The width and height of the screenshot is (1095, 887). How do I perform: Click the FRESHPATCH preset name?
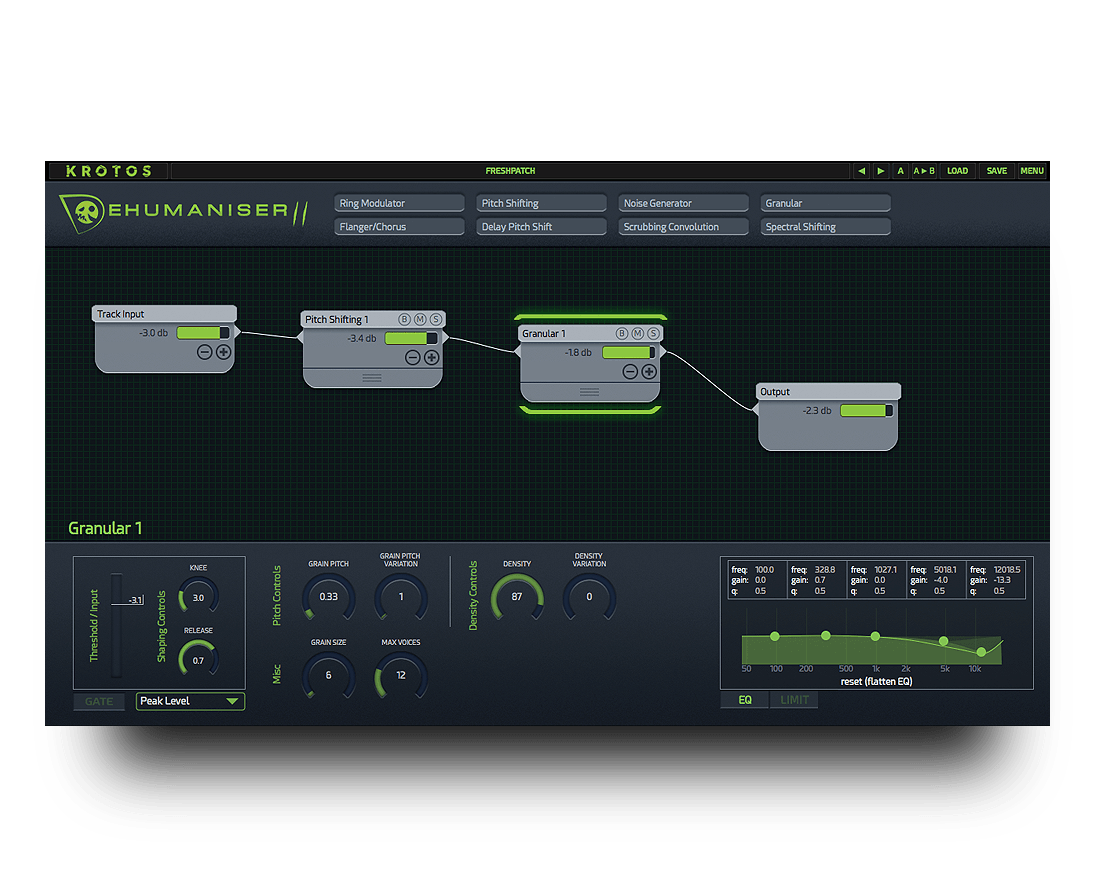point(510,171)
